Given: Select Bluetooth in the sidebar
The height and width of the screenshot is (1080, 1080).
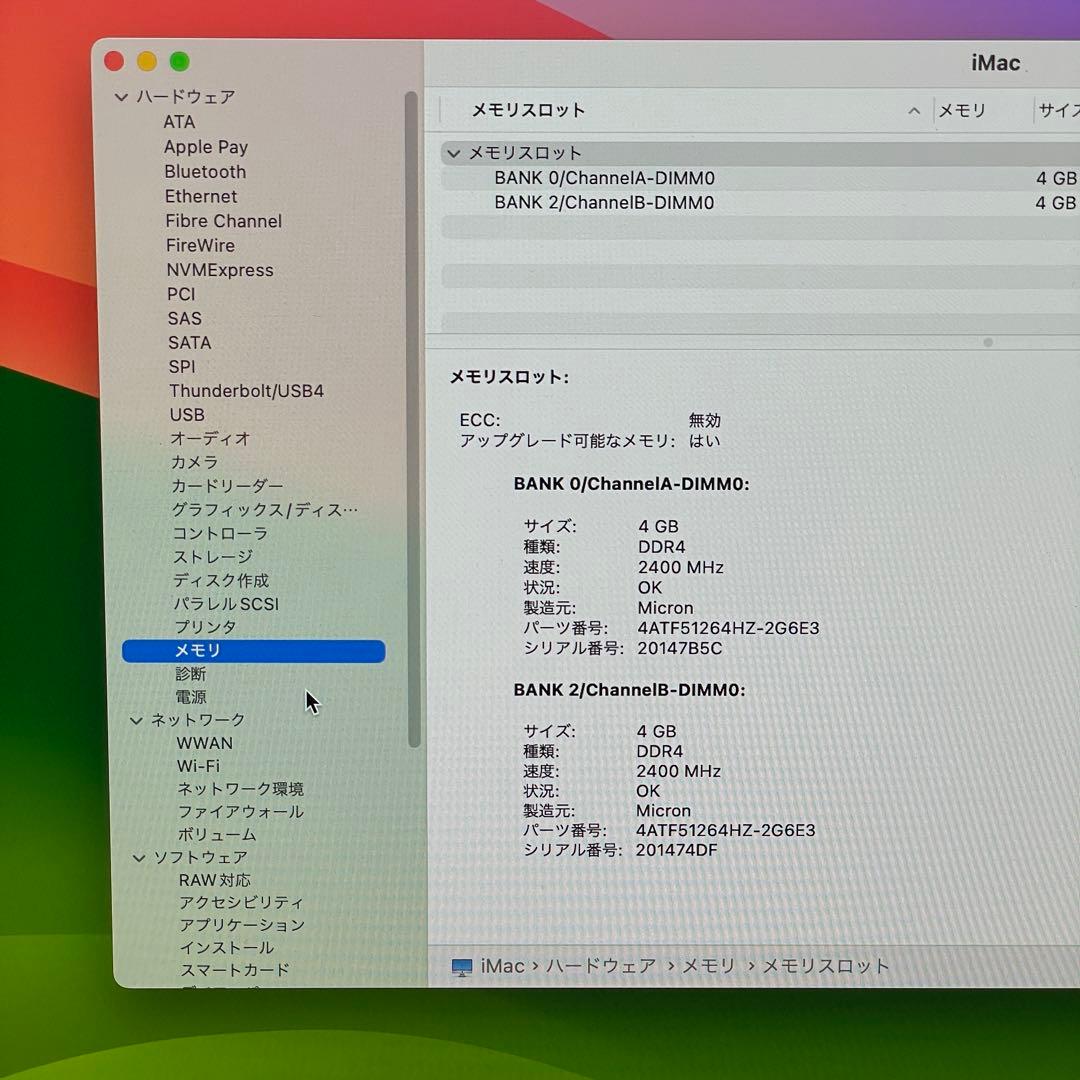Looking at the screenshot, I should coord(205,171).
